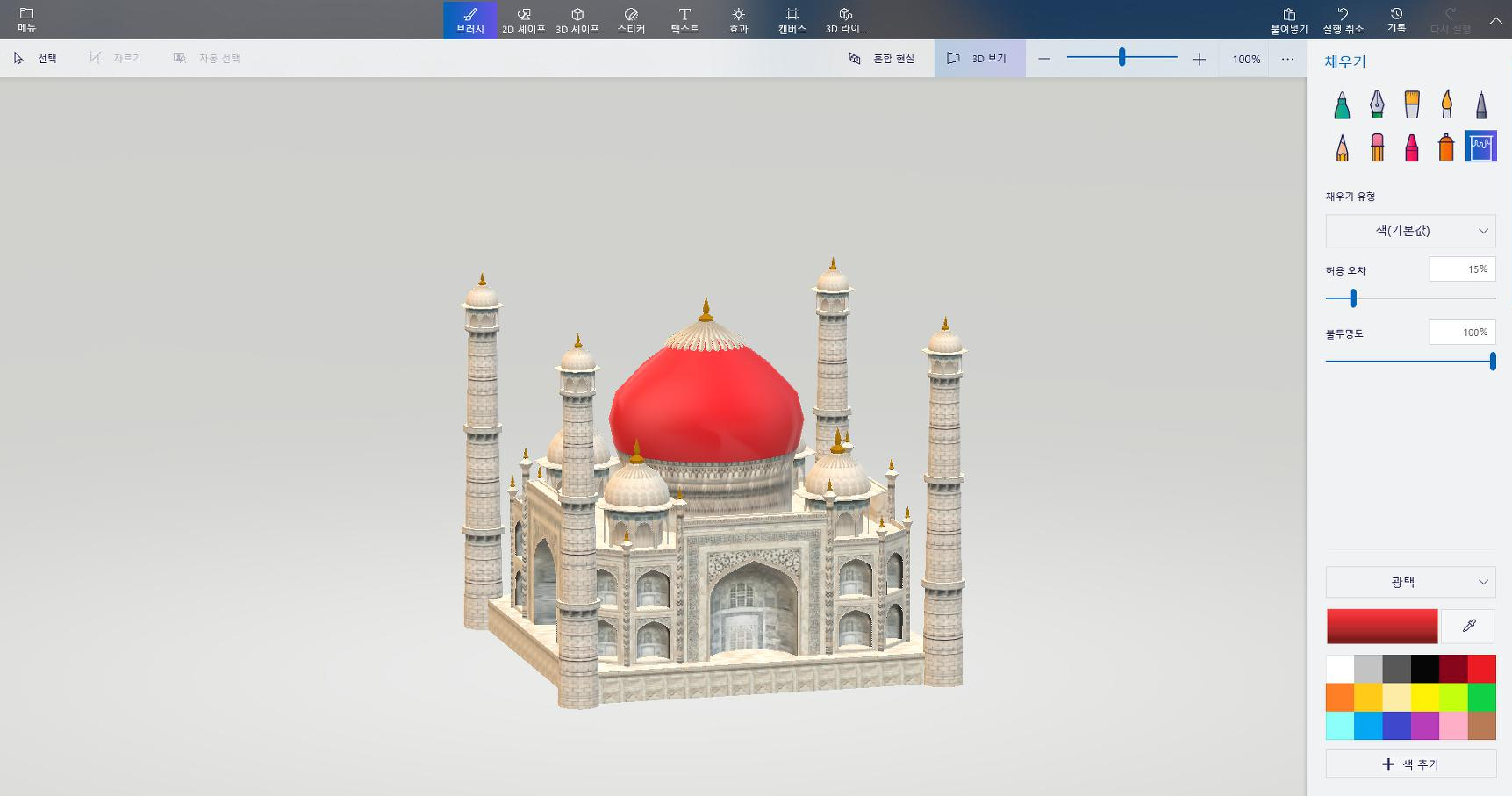
Task: Activate the 선택 select tool
Action: click(35, 58)
